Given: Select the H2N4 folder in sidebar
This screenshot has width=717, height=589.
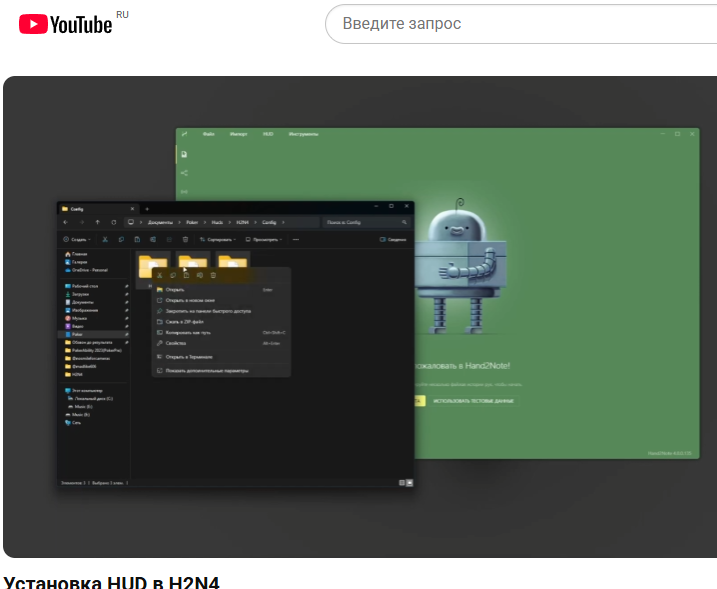Looking at the screenshot, I should 74,375.
